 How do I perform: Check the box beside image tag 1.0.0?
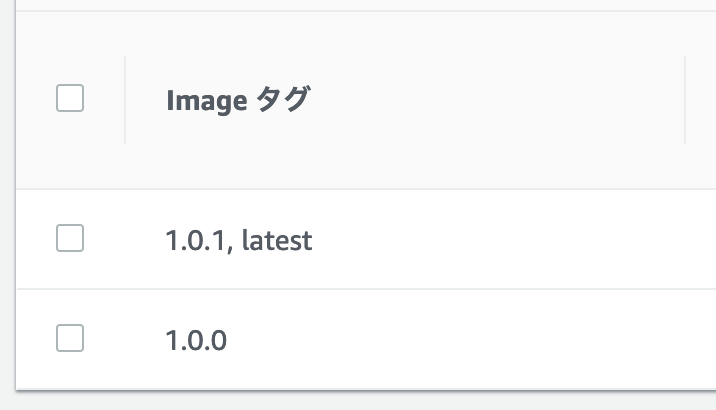(70, 339)
